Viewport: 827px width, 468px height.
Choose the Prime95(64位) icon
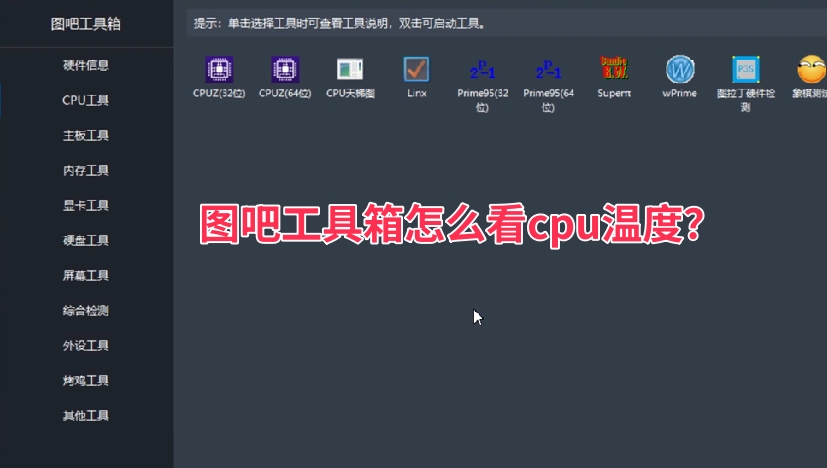tap(548, 70)
